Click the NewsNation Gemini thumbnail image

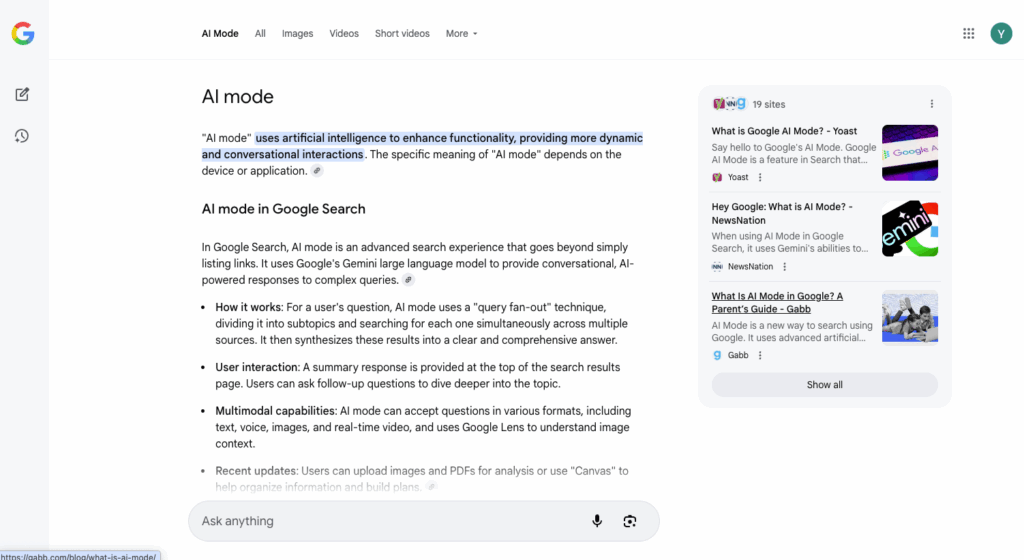(x=909, y=229)
